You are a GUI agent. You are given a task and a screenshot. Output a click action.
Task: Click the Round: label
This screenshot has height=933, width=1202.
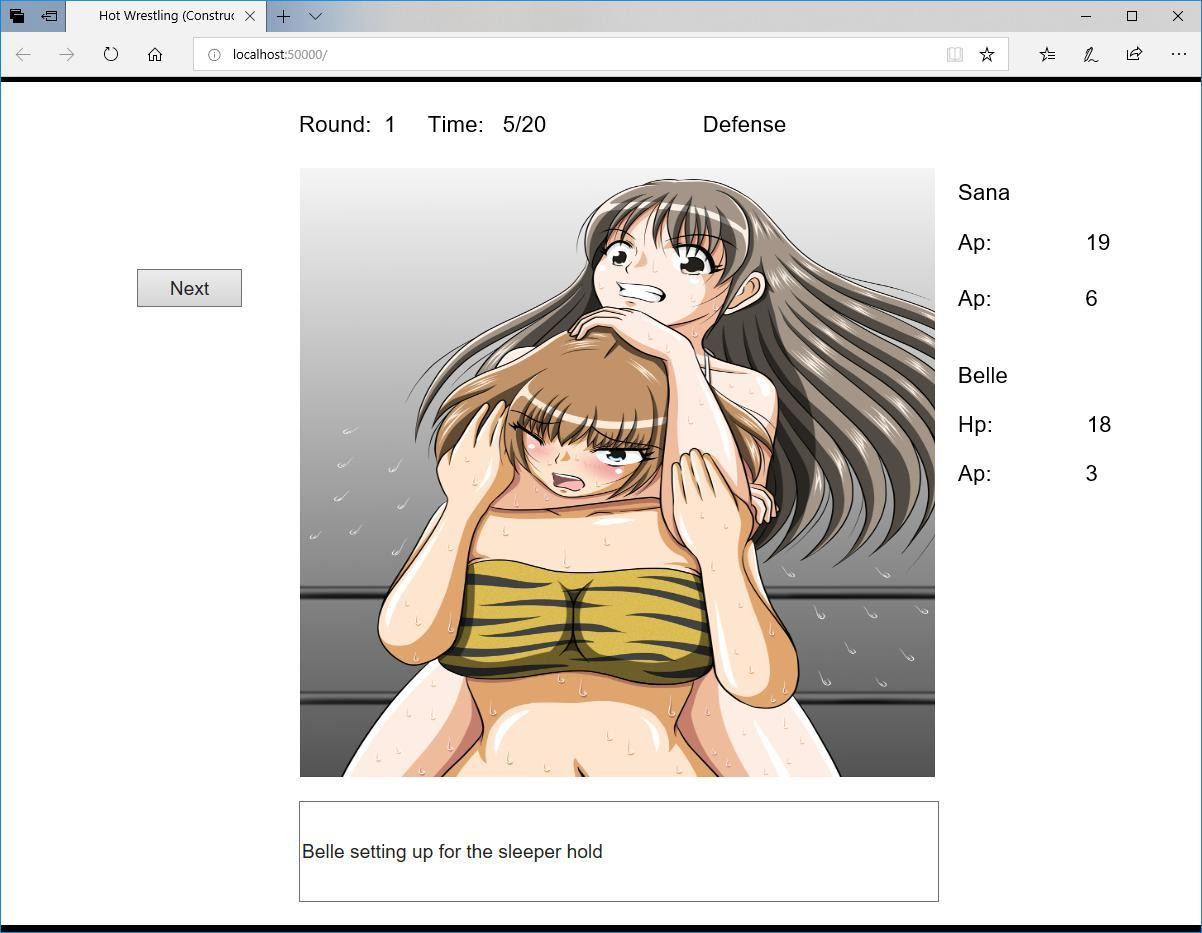click(335, 124)
